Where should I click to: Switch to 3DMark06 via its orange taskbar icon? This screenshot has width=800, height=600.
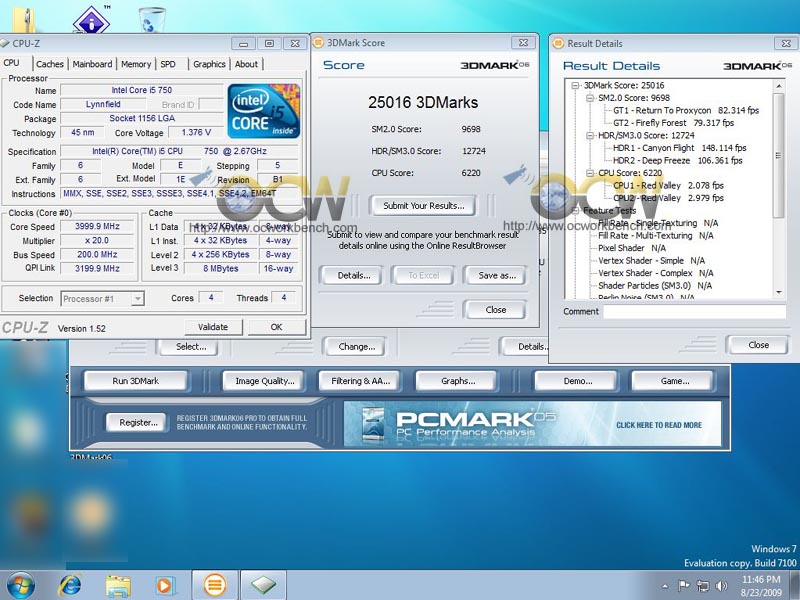click(215, 585)
